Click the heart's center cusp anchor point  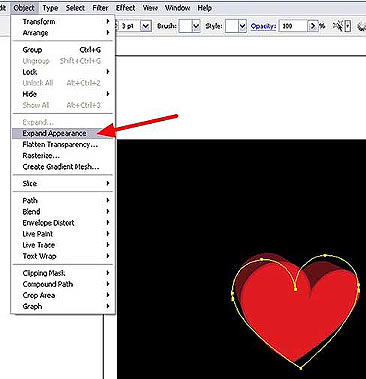click(x=295, y=289)
